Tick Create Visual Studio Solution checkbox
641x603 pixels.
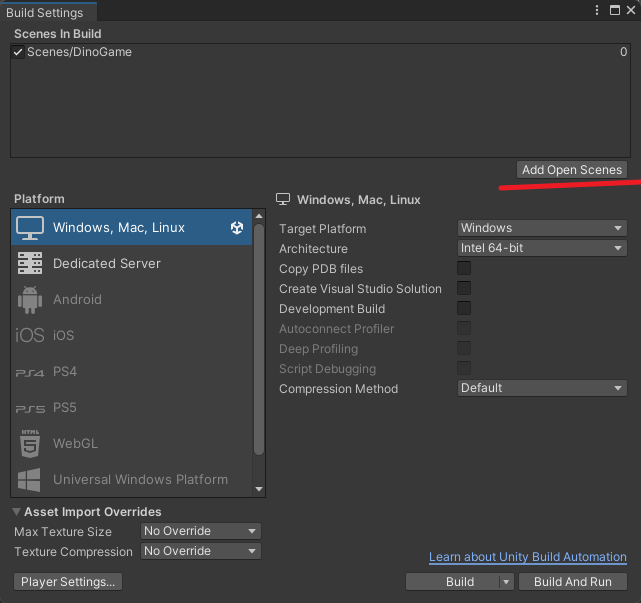(464, 288)
